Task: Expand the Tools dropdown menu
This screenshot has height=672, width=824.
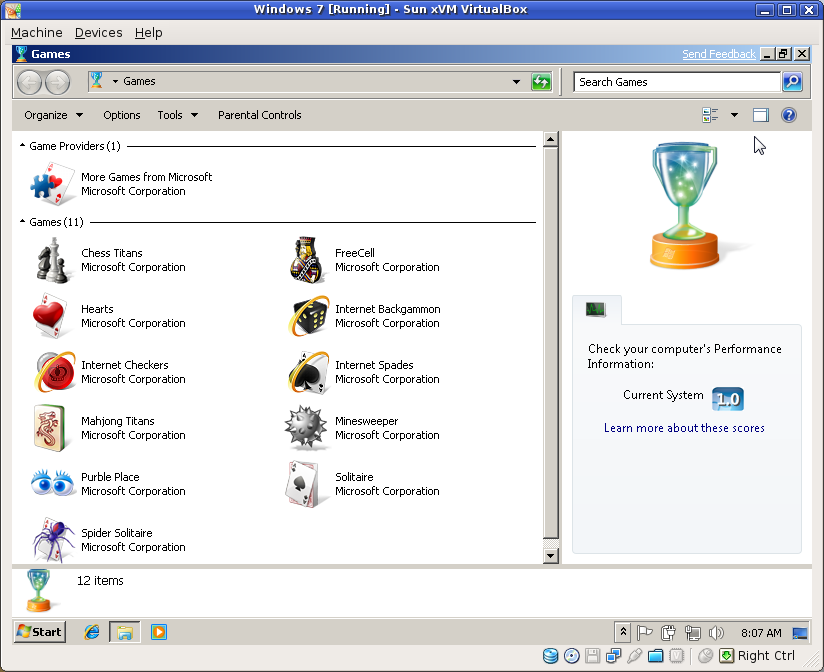Action: 177,115
